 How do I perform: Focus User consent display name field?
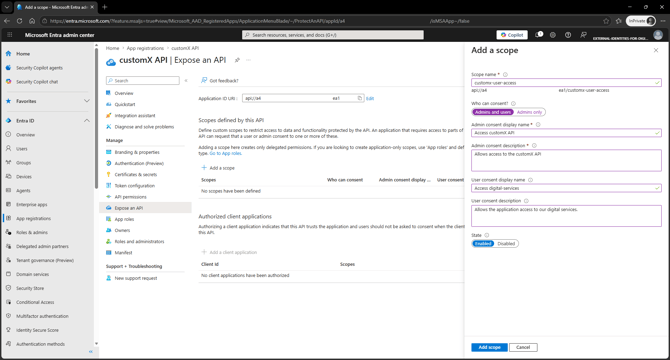pos(566,188)
